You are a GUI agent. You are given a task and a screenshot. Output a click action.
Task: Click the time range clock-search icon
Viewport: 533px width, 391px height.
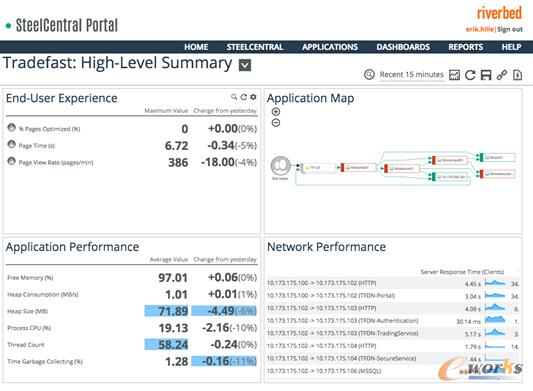click(x=369, y=74)
